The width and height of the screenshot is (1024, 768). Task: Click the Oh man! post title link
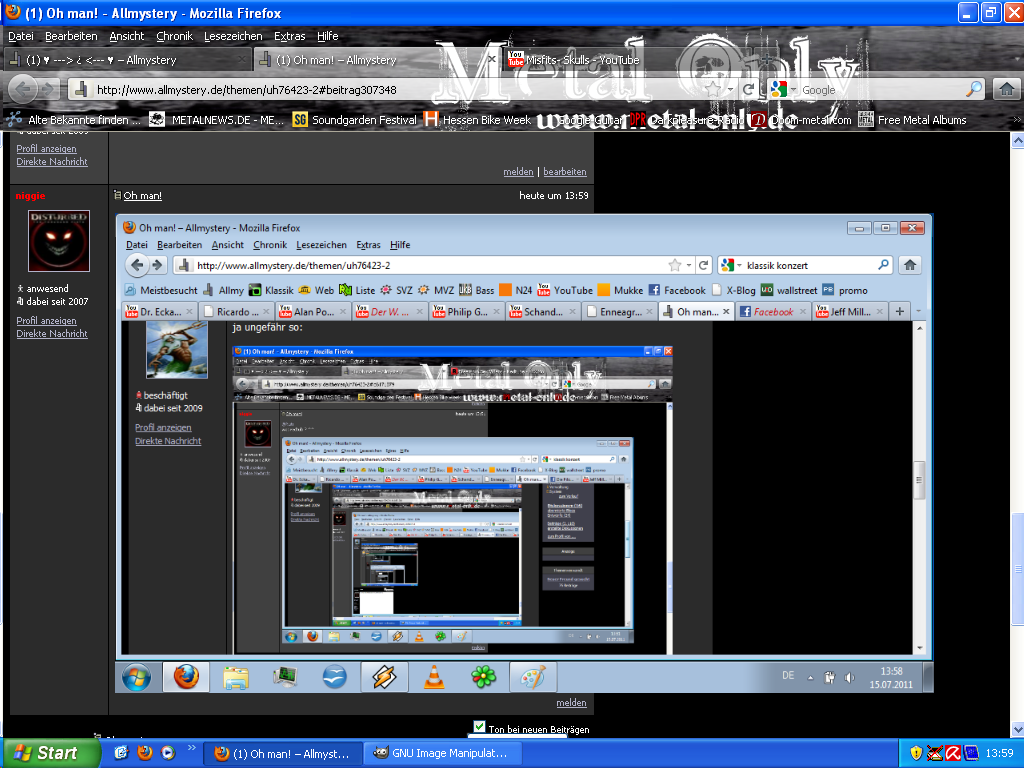[x=142, y=195]
